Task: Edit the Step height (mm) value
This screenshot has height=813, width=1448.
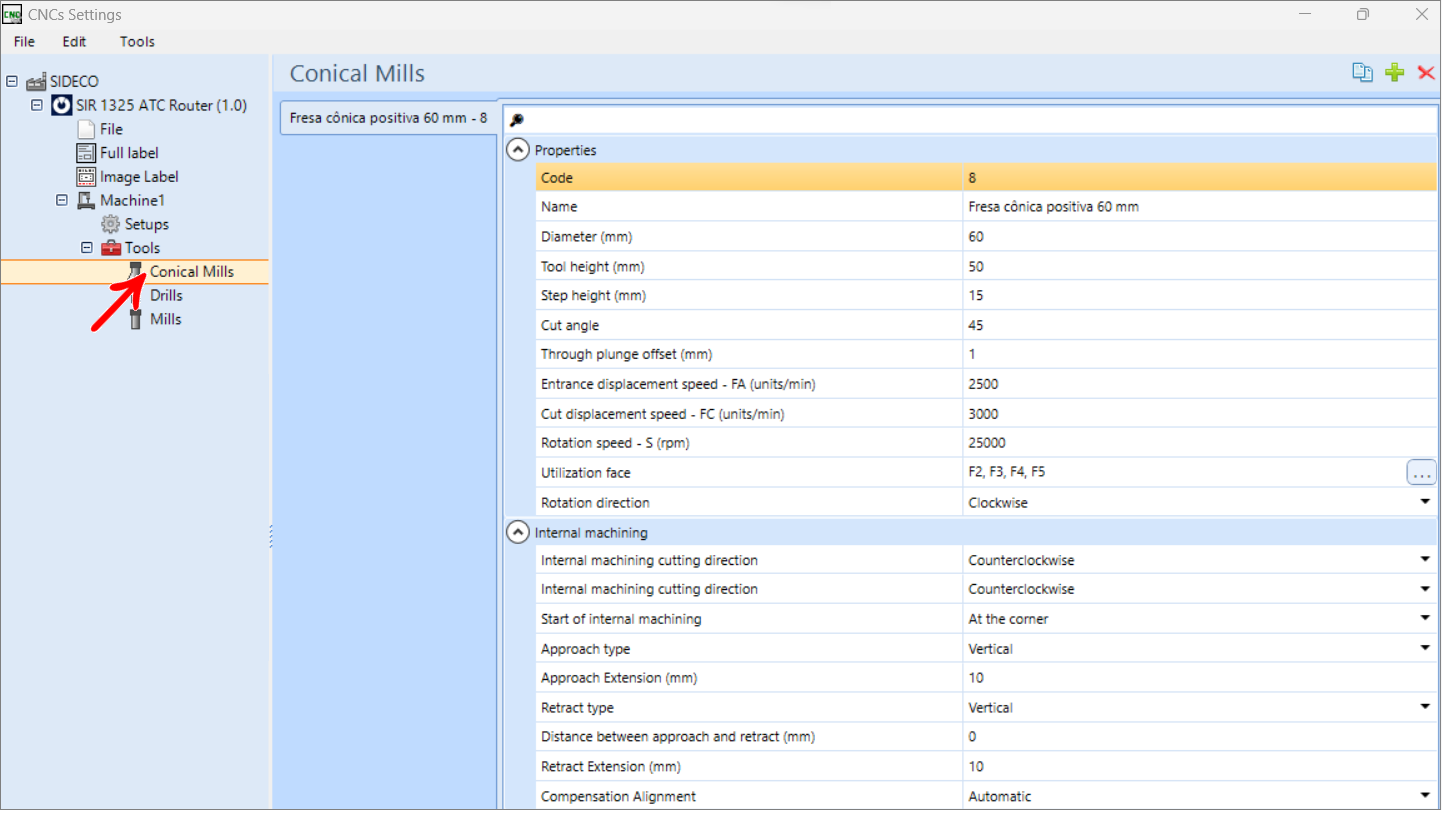Action: pos(1200,295)
